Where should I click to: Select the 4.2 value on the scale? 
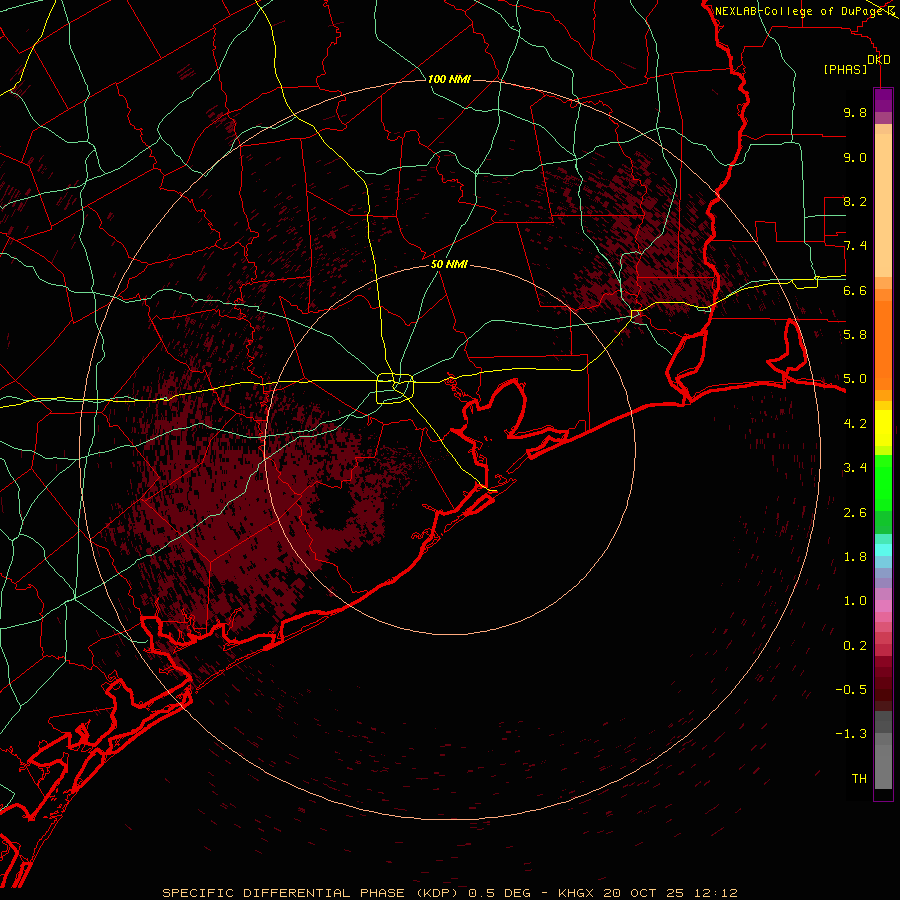855,424
